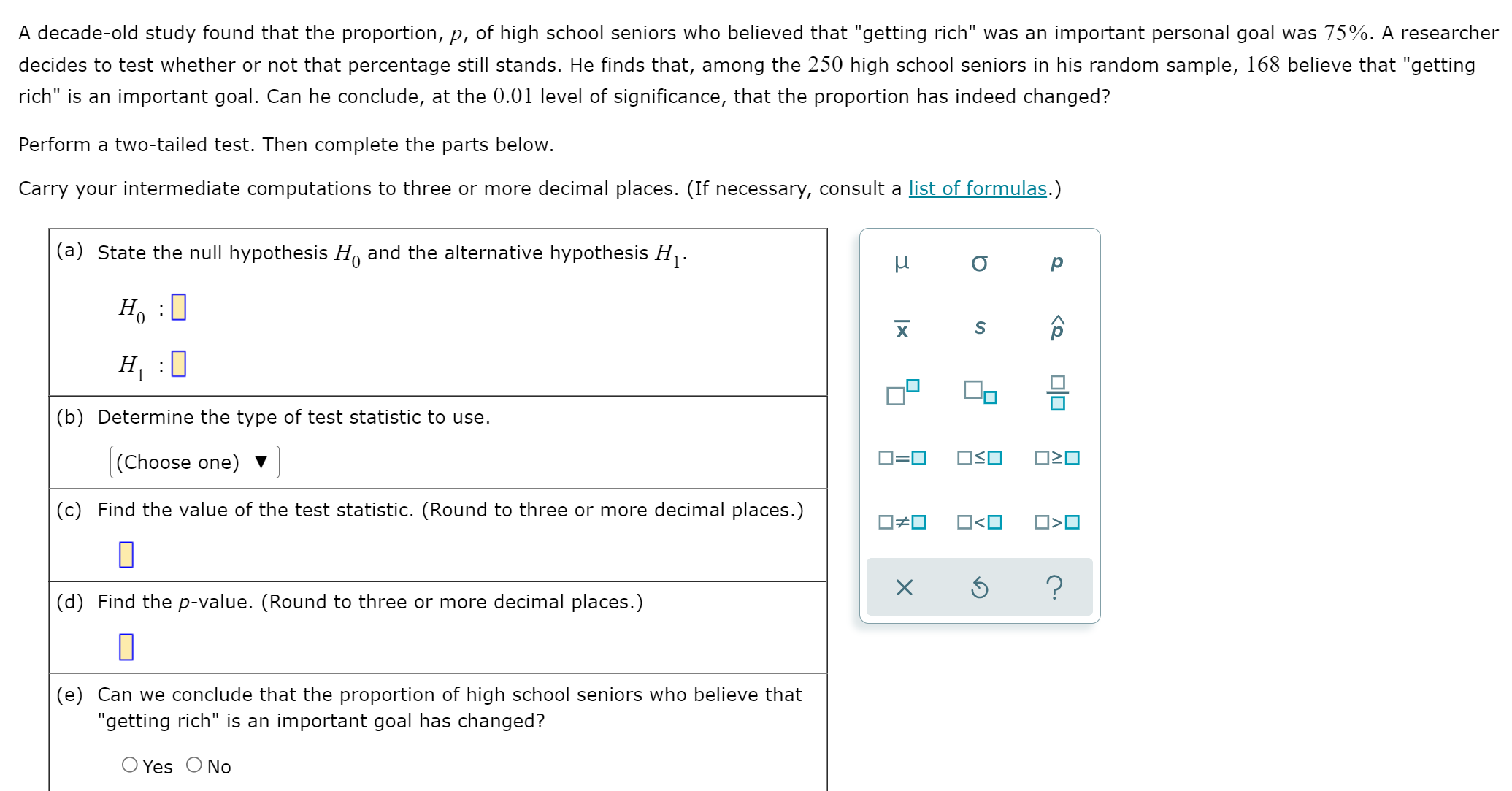1512x791 pixels.
Task: Select the No radio button in part (e)
Action: click(193, 765)
